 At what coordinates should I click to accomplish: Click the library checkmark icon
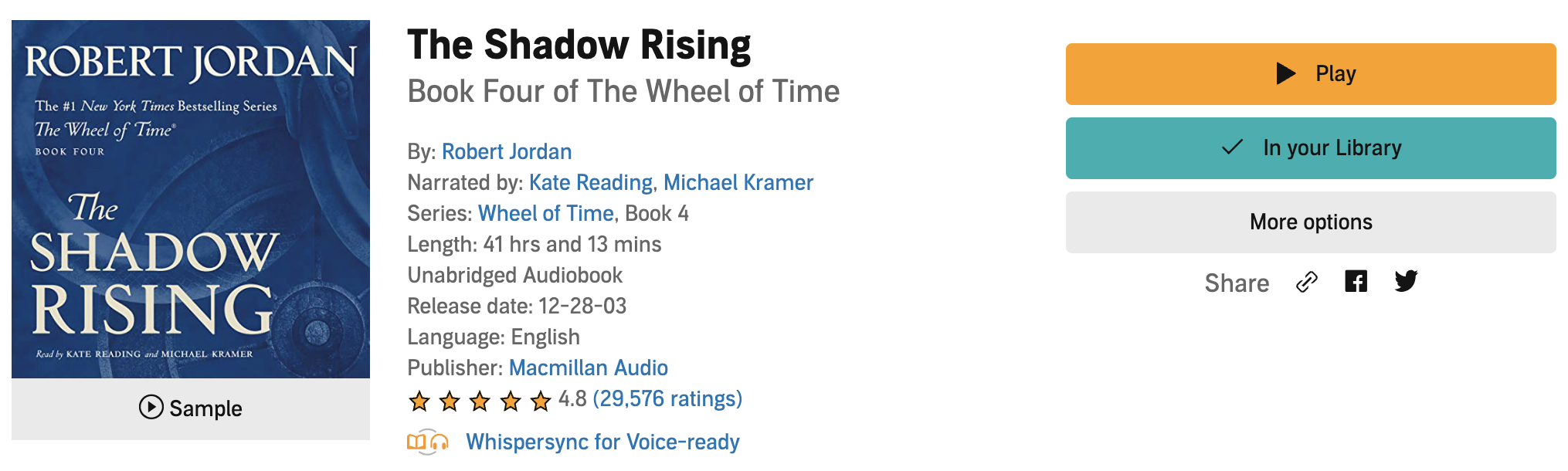pyautogui.click(x=1233, y=147)
